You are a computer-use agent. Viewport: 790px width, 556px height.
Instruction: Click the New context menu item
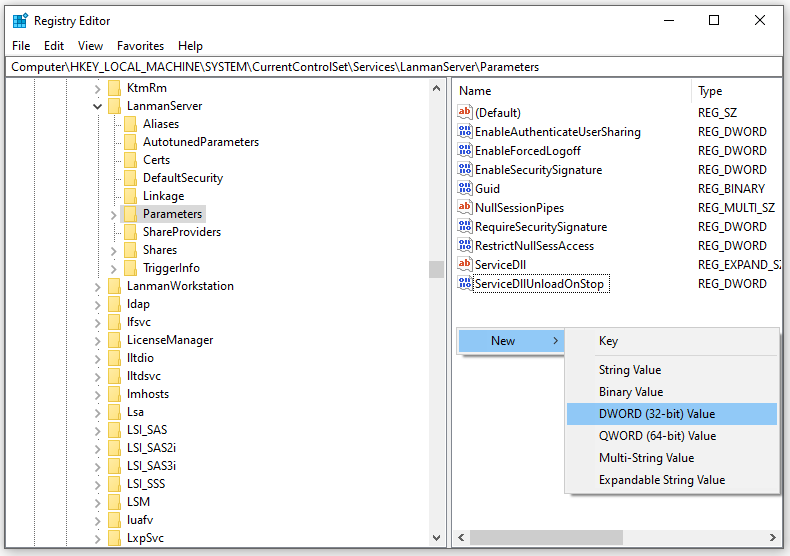[511, 341]
